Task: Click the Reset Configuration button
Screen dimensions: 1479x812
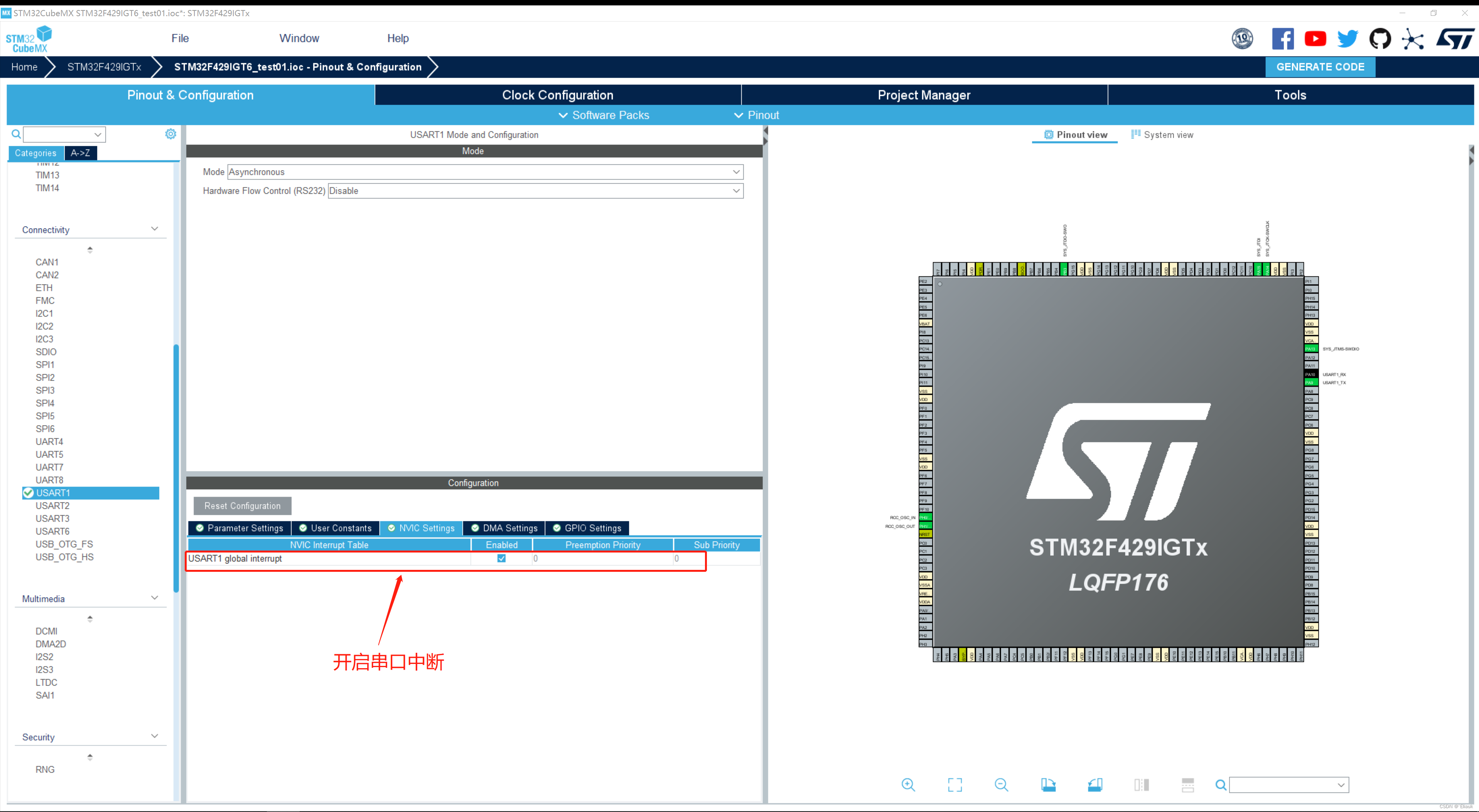Action: point(242,505)
